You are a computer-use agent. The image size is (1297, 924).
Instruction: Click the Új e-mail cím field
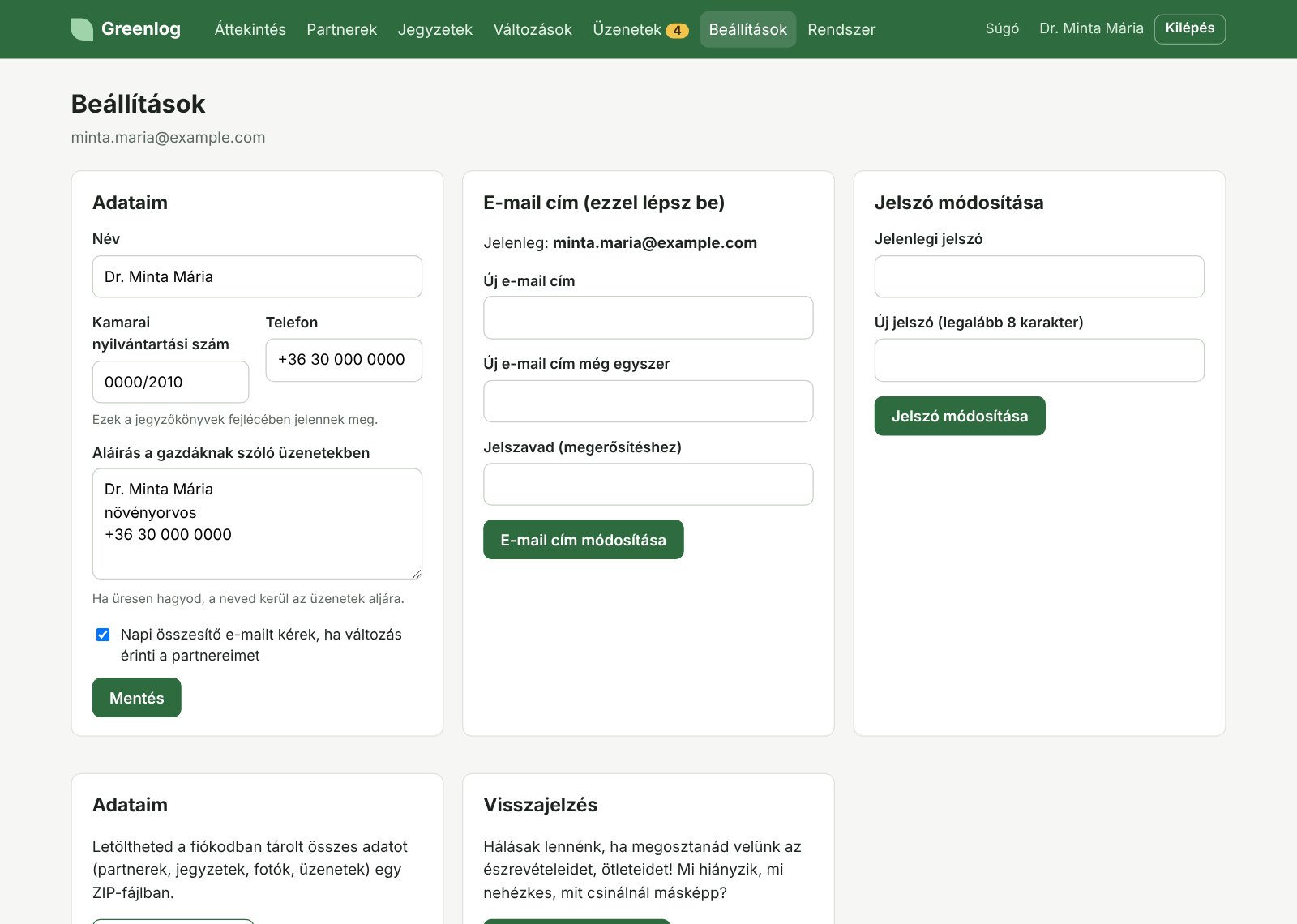[648, 318]
